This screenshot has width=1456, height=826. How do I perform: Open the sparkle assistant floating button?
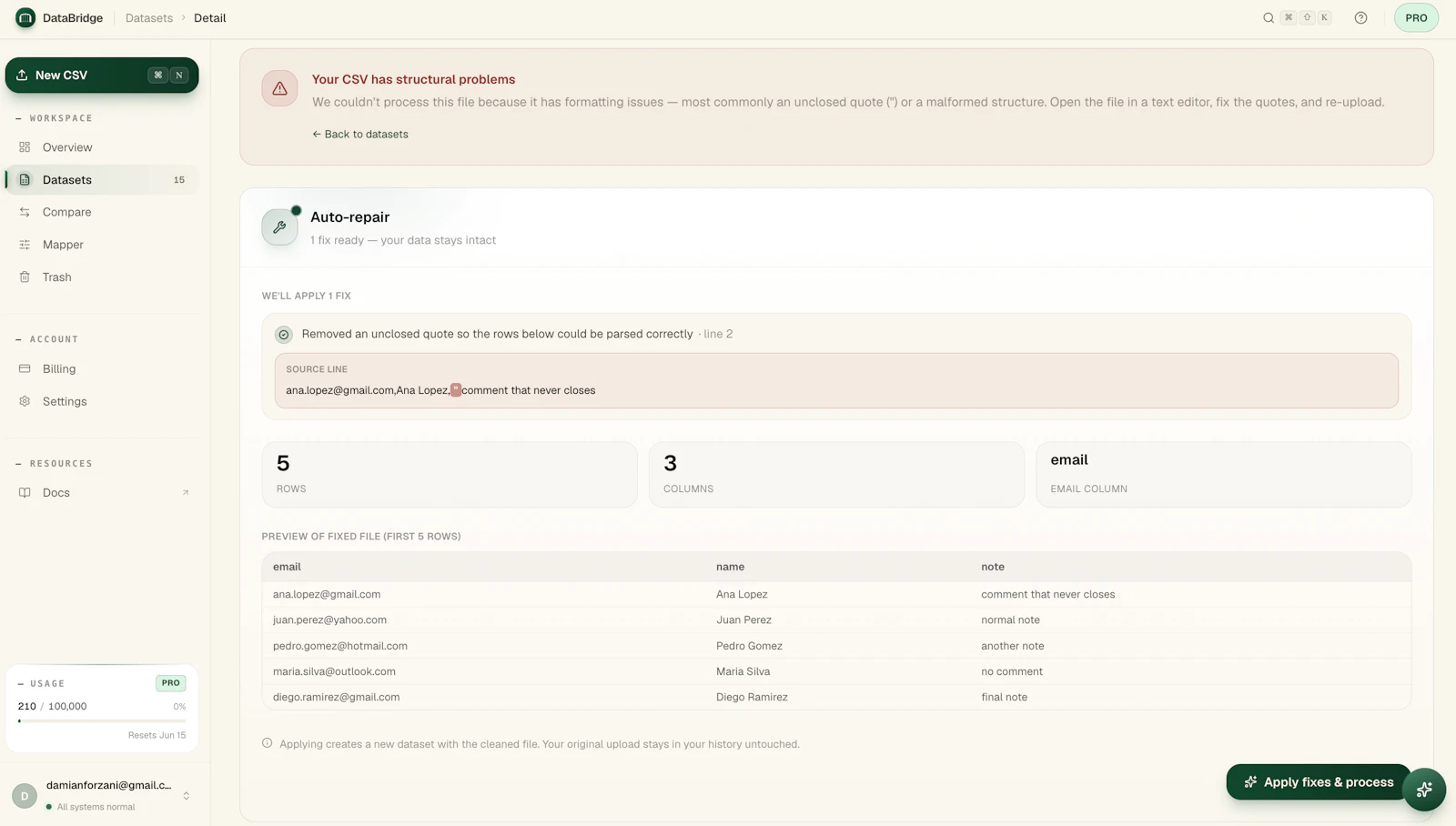[x=1424, y=790]
